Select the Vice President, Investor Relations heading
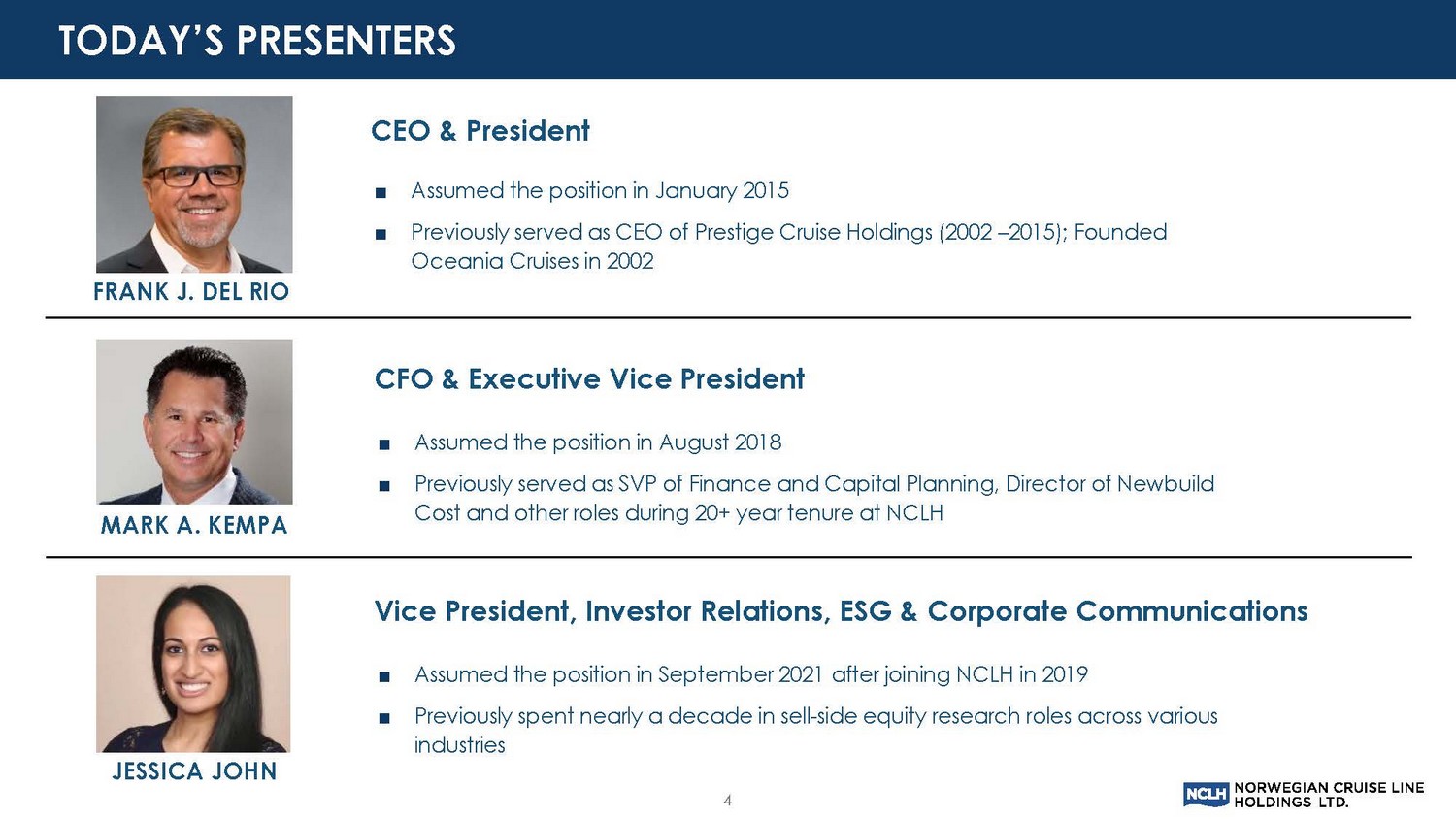The image size is (1456, 819). click(x=841, y=611)
